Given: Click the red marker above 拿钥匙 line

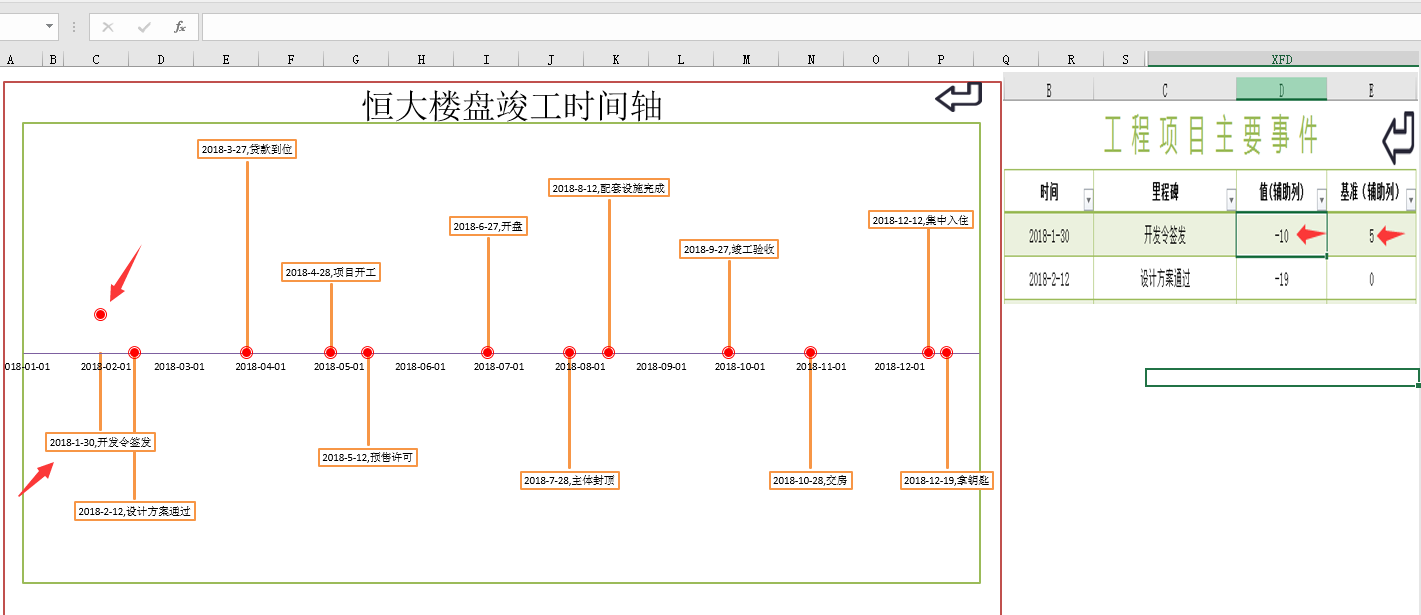Looking at the screenshot, I should (947, 352).
